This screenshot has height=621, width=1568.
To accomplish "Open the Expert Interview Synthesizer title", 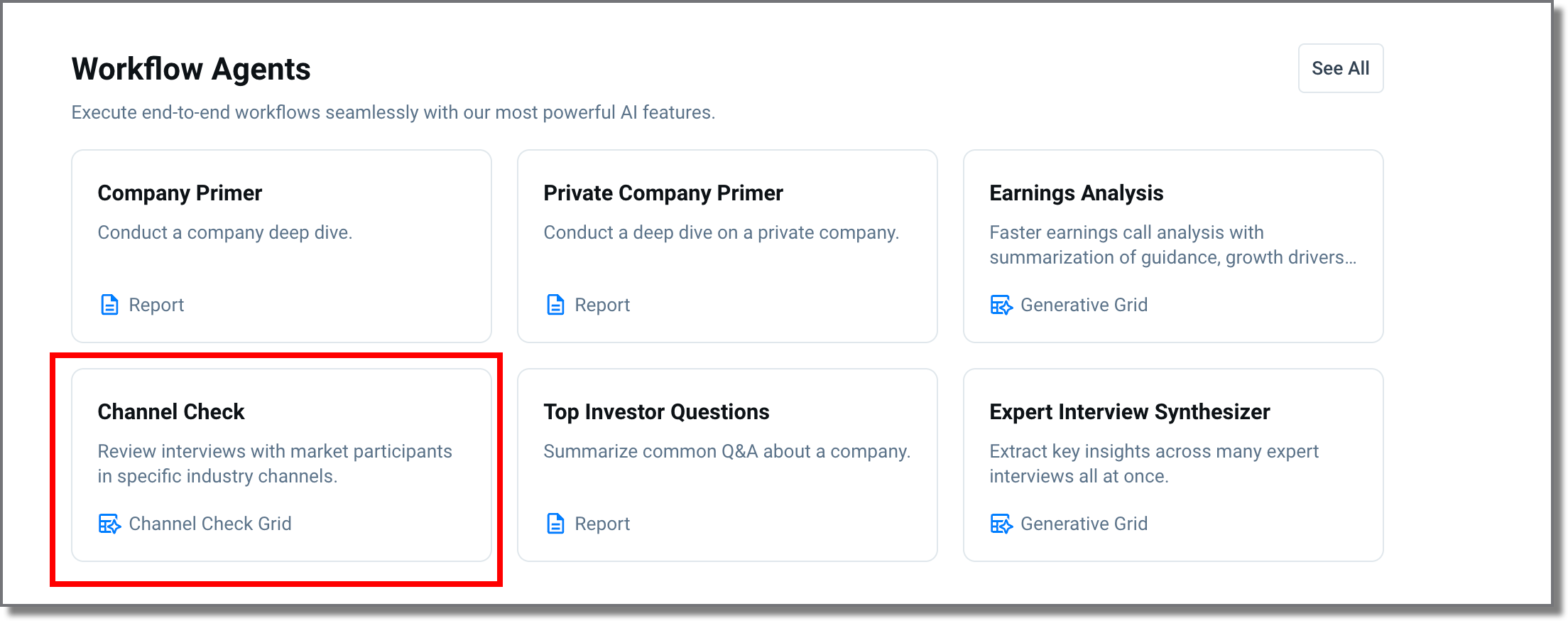I will 1129,412.
